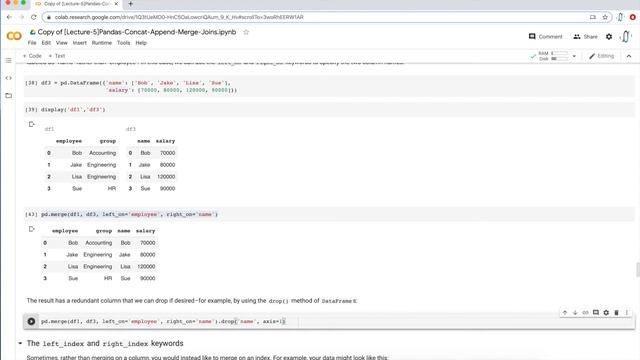Delete the current cell trash icon

coord(616,313)
